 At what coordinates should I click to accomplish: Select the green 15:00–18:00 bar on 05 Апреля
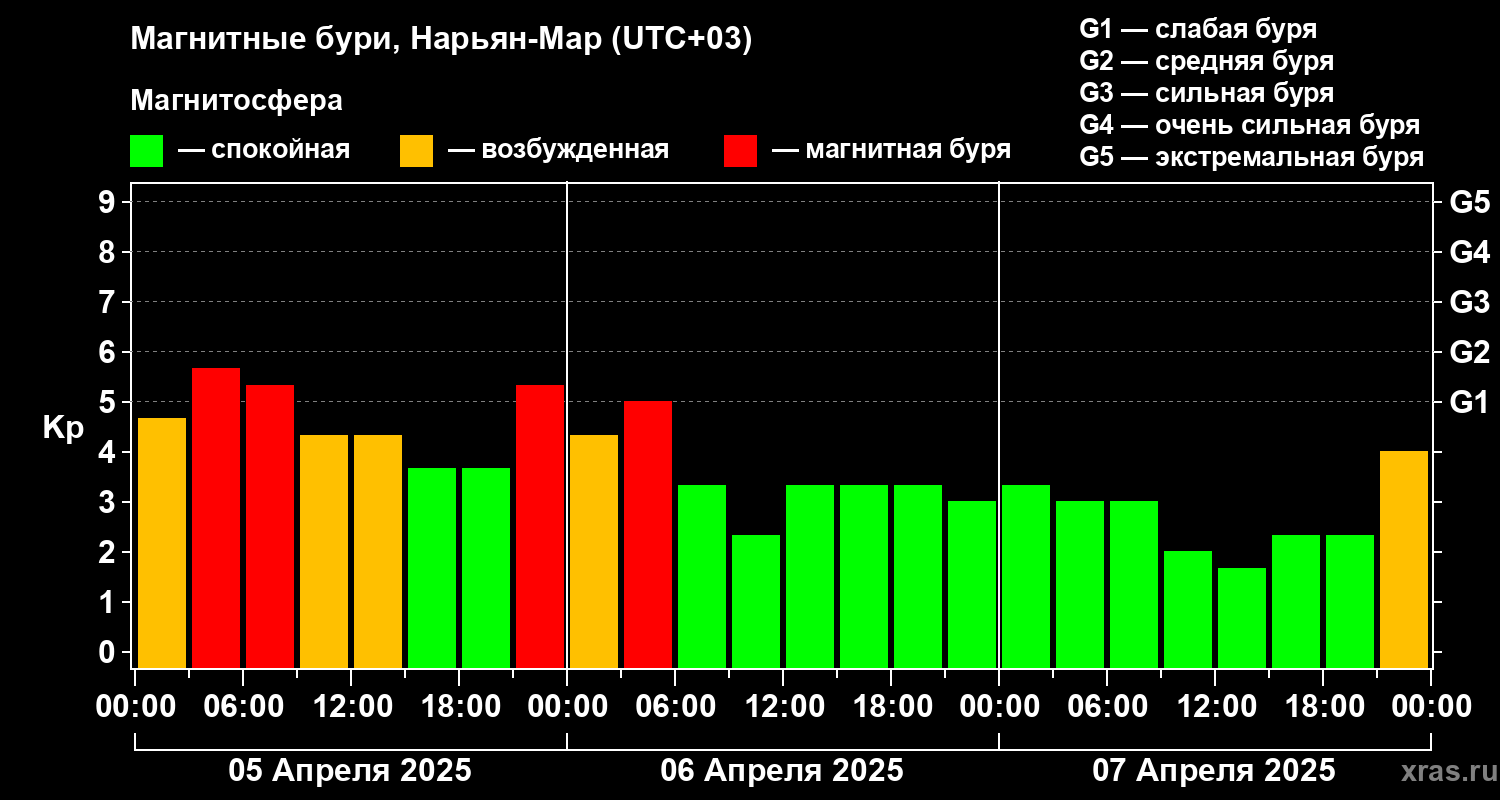point(432,568)
